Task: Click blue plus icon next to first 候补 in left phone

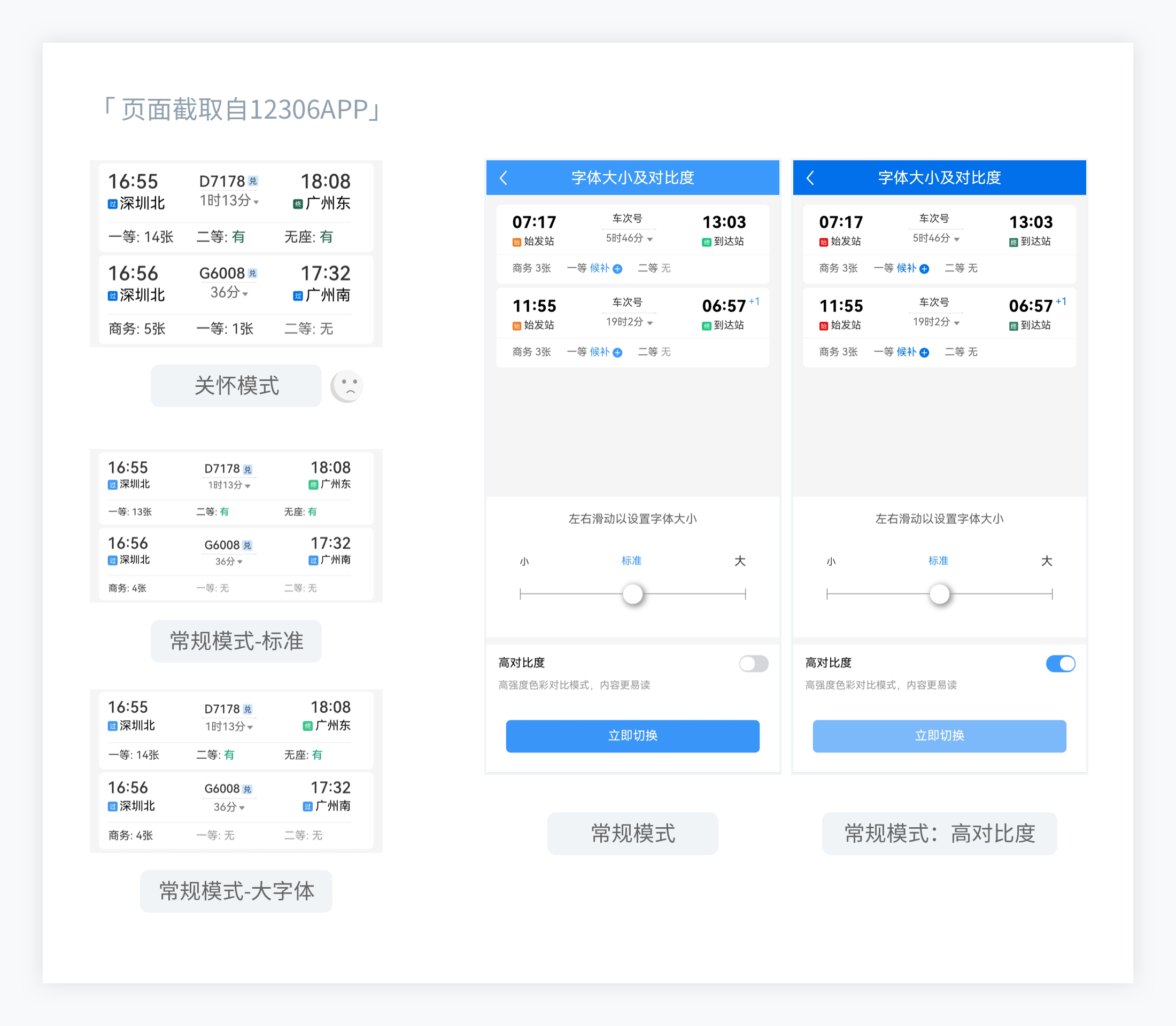Action: point(617,269)
